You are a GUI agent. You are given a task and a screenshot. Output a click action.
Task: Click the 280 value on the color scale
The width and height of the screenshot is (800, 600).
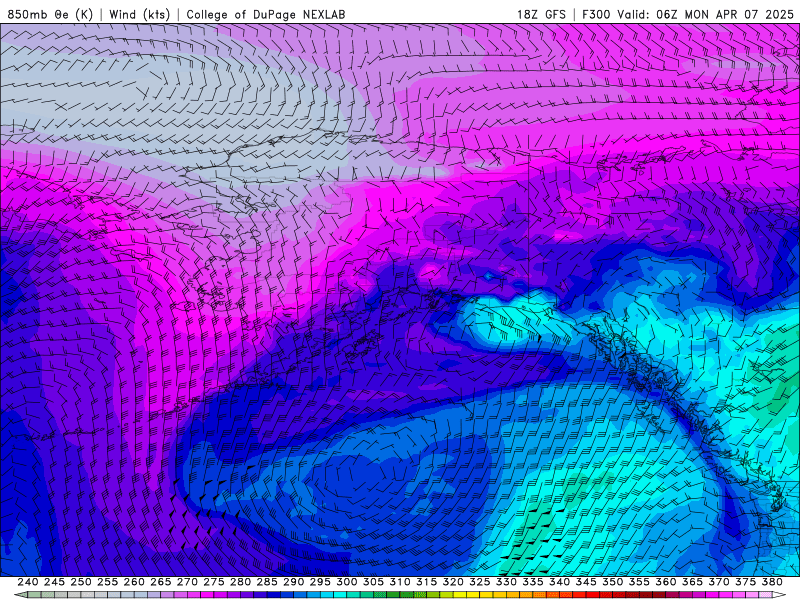(x=240, y=582)
